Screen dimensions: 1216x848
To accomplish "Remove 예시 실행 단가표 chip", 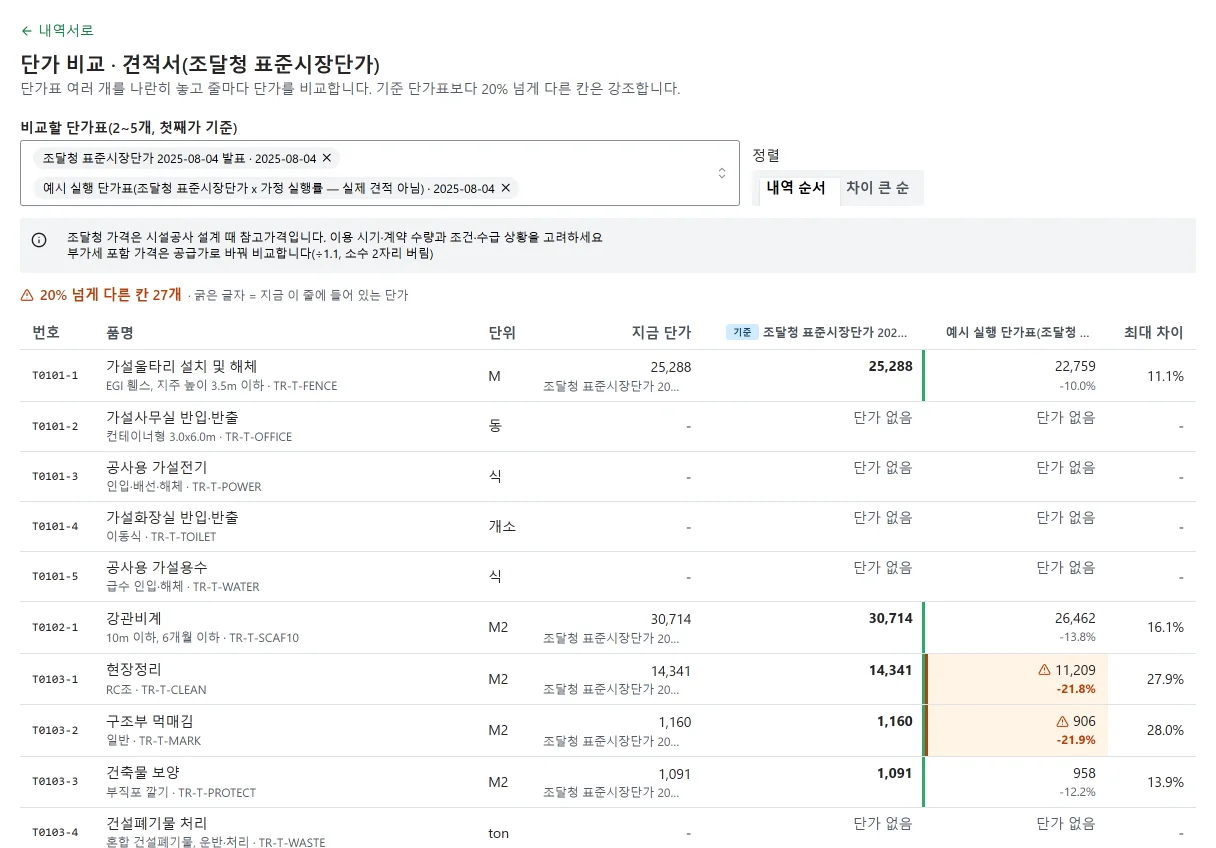I will pyautogui.click(x=505, y=188).
